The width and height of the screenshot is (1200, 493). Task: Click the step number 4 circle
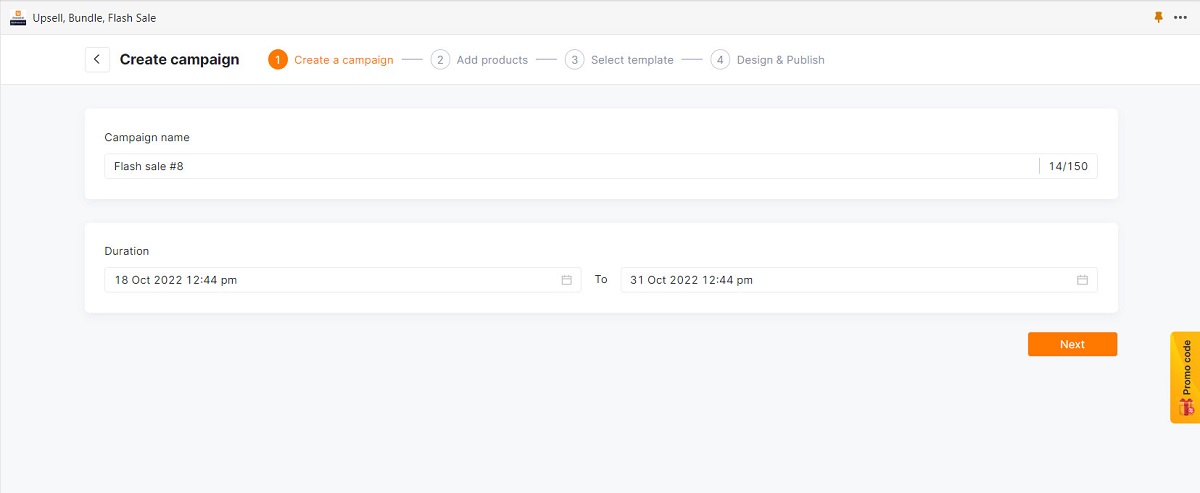pos(720,60)
